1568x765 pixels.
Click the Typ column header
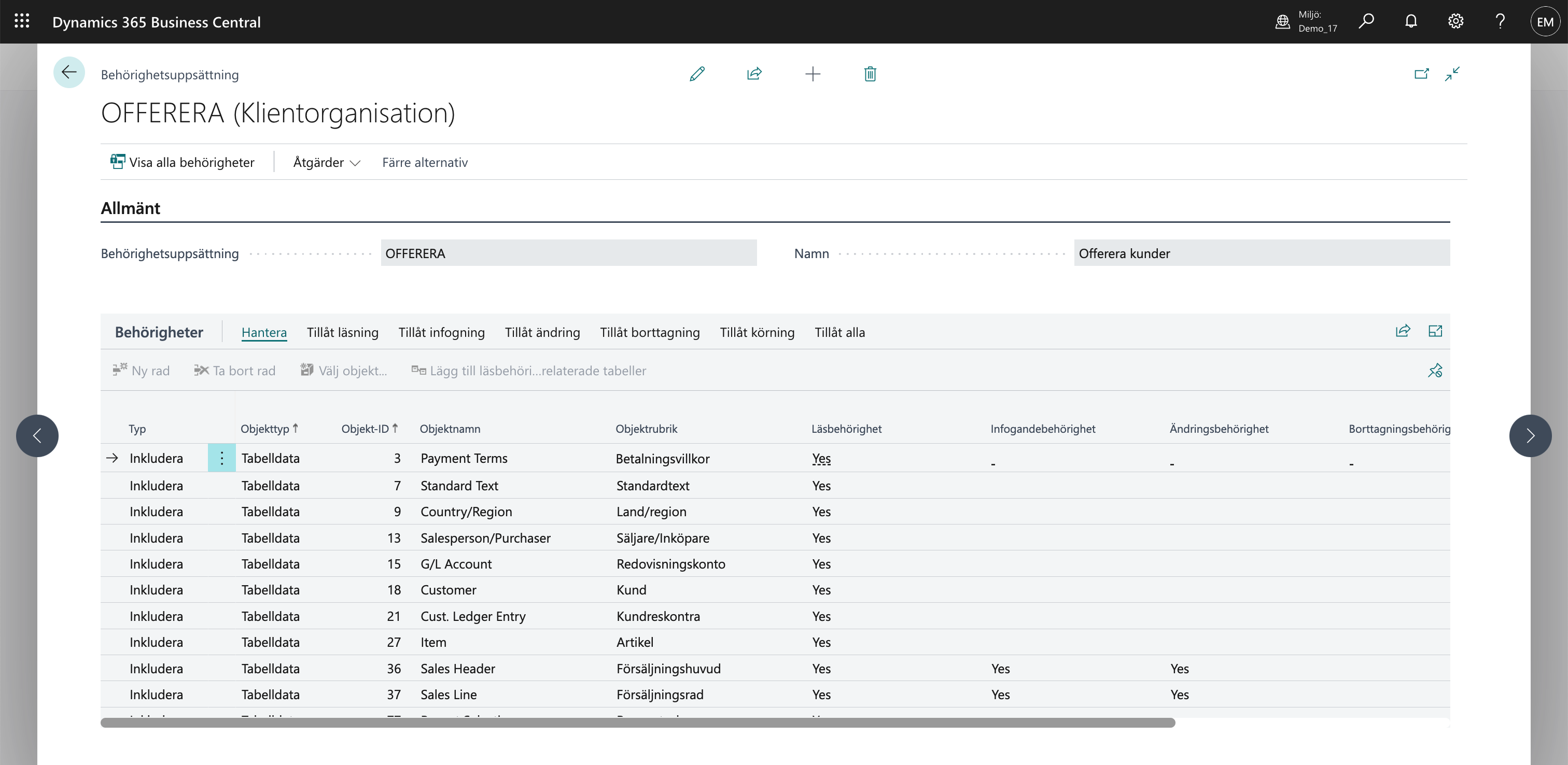pyautogui.click(x=137, y=429)
